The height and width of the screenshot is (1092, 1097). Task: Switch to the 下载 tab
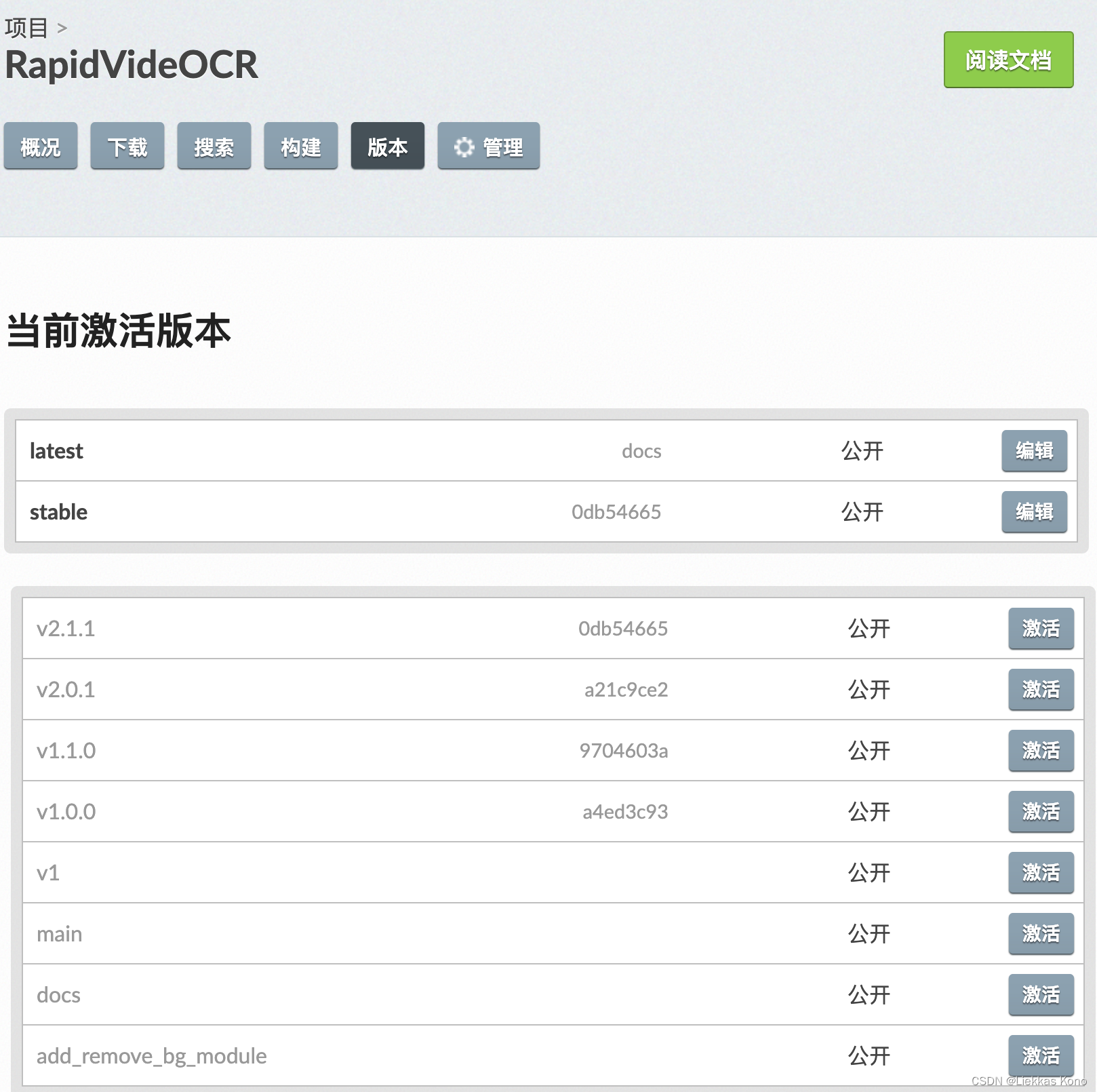click(x=127, y=147)
